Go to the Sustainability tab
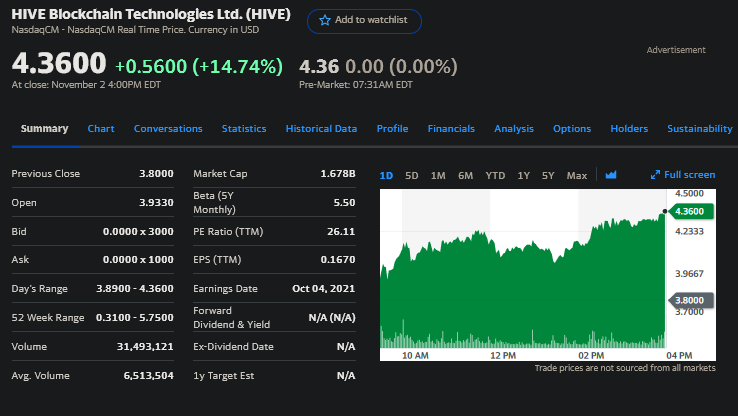 (x=700, y=128)
